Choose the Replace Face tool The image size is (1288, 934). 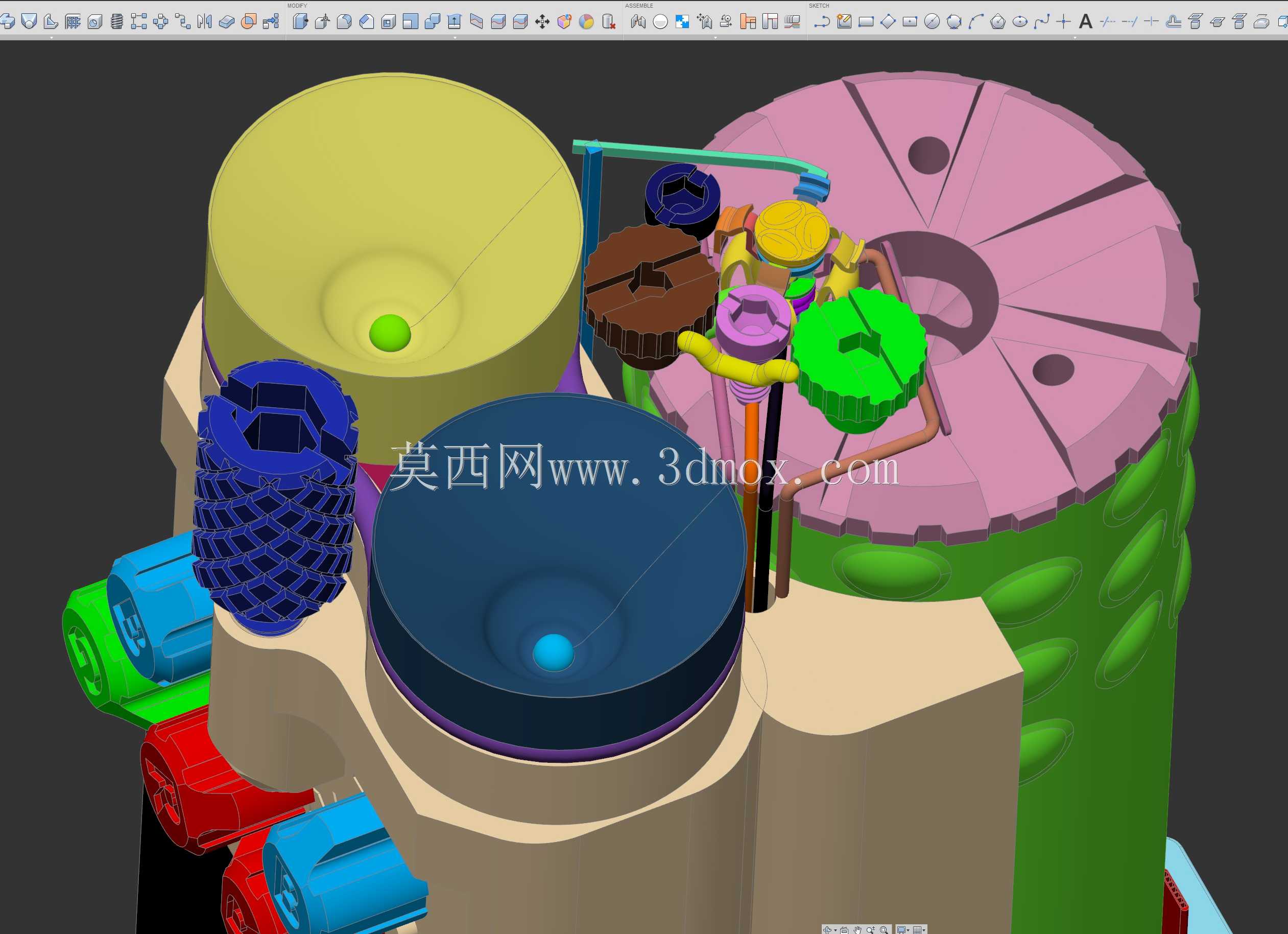(x=455, y=21)
